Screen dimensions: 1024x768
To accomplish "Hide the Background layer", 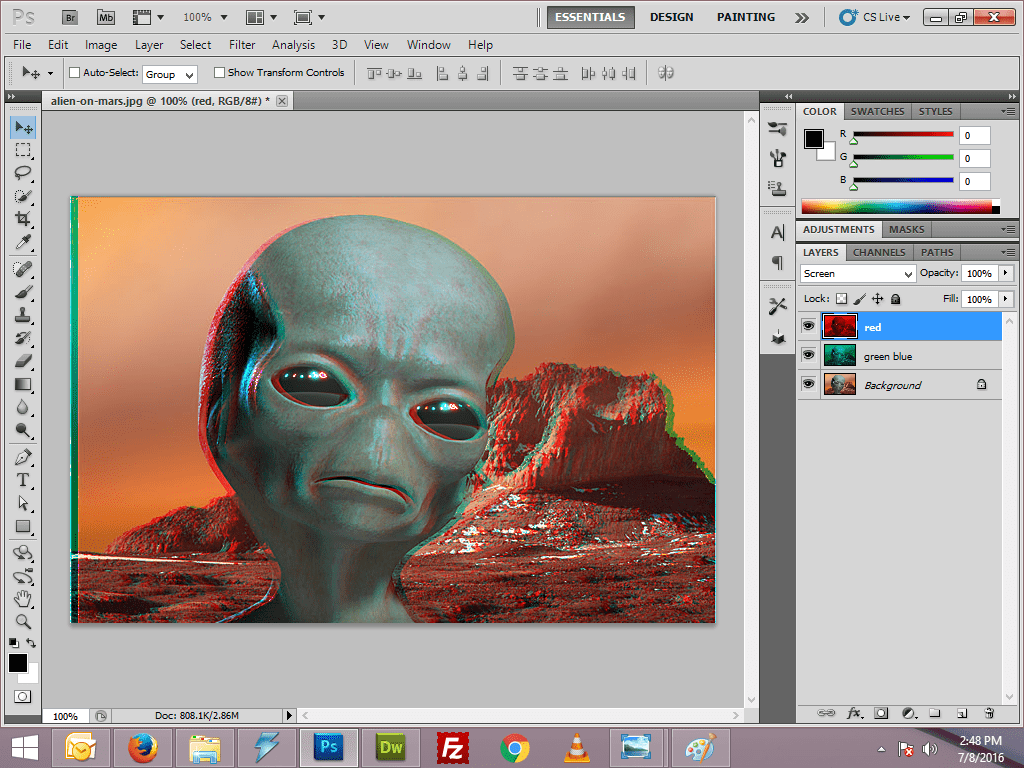I will (808, 384).
